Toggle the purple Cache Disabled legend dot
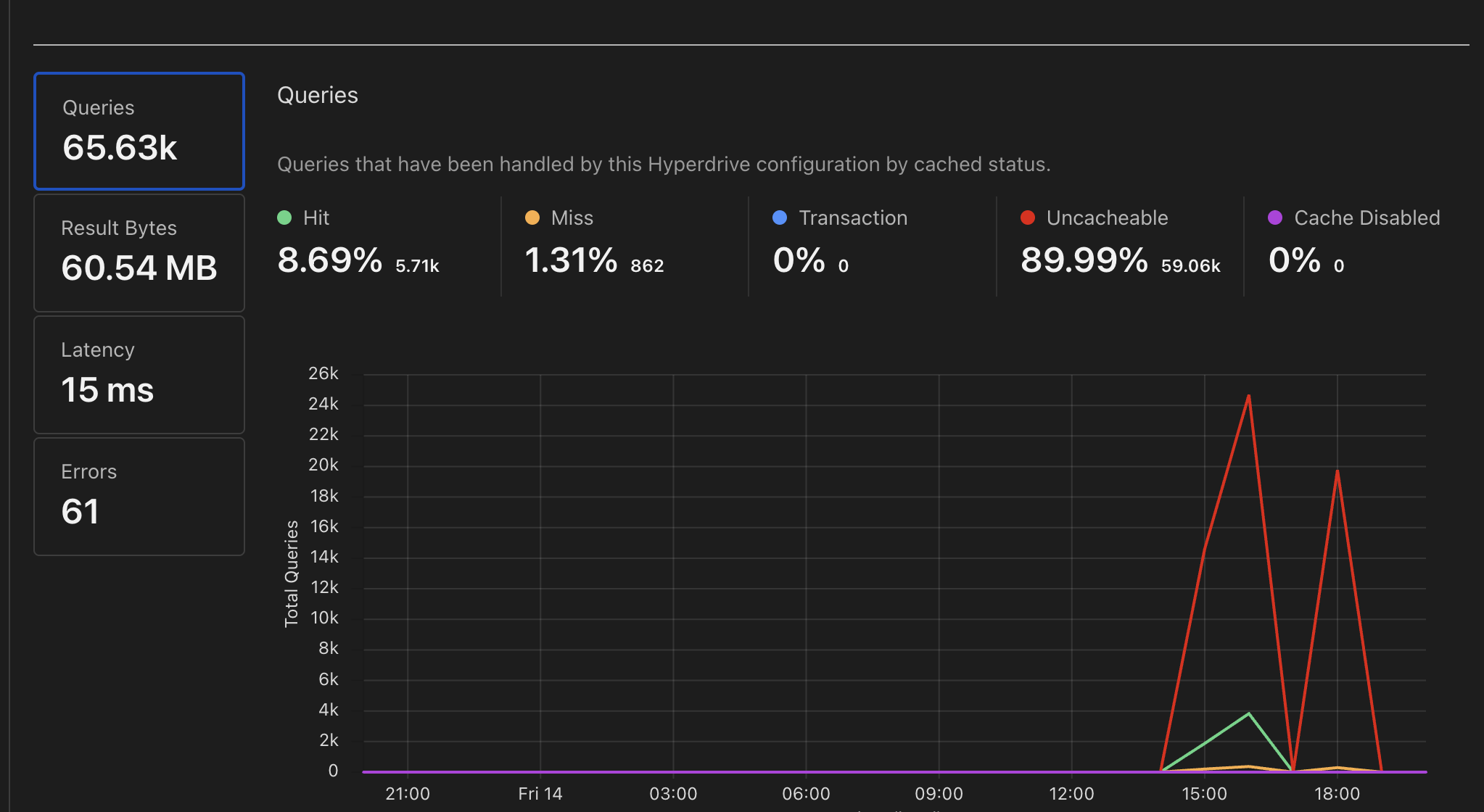The height and width of the screenshot is (812, 1484). click(x=1275, y=217)
